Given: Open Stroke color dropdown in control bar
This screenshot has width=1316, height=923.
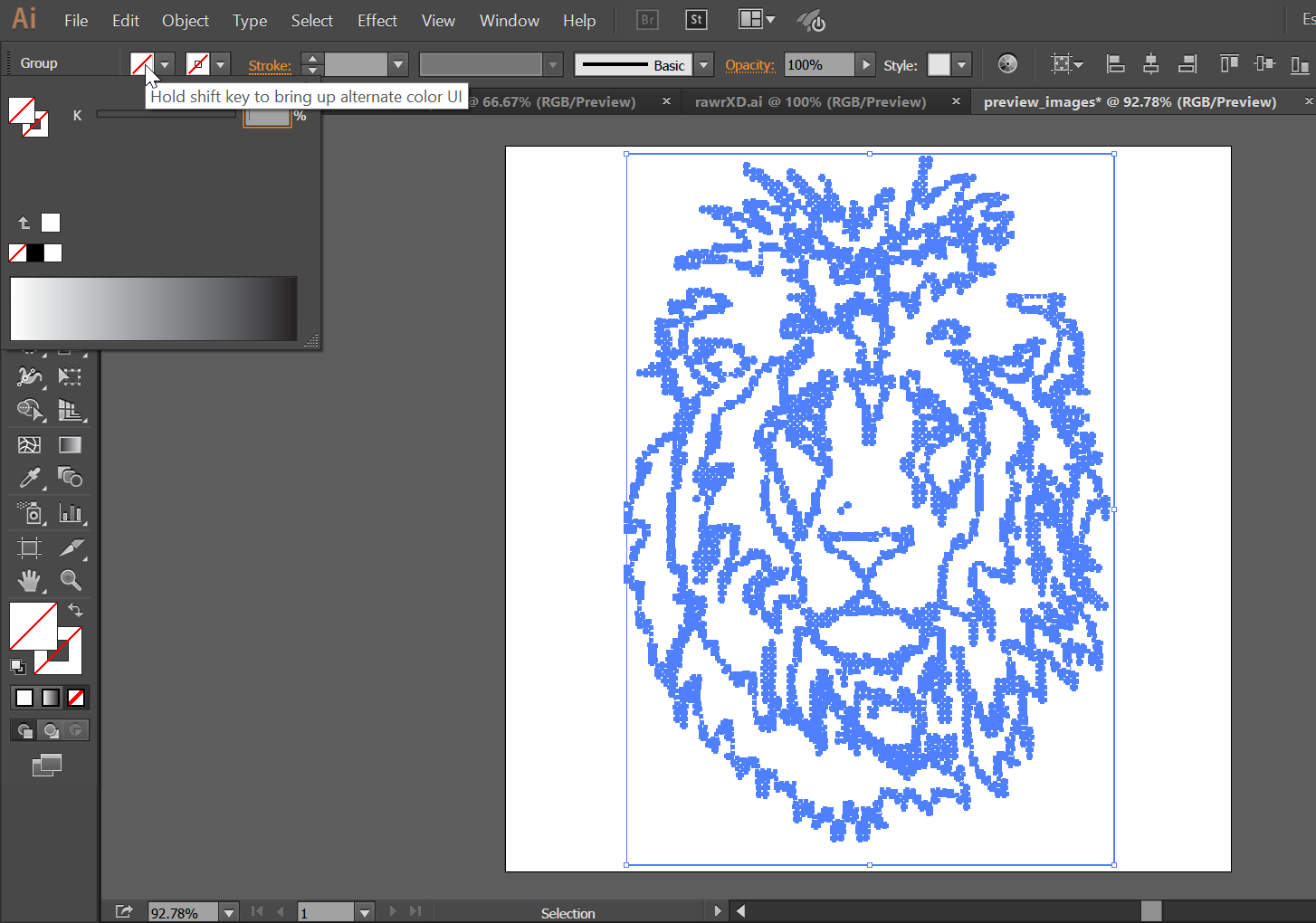Looking at the screenshot, I should pos(220,65).
